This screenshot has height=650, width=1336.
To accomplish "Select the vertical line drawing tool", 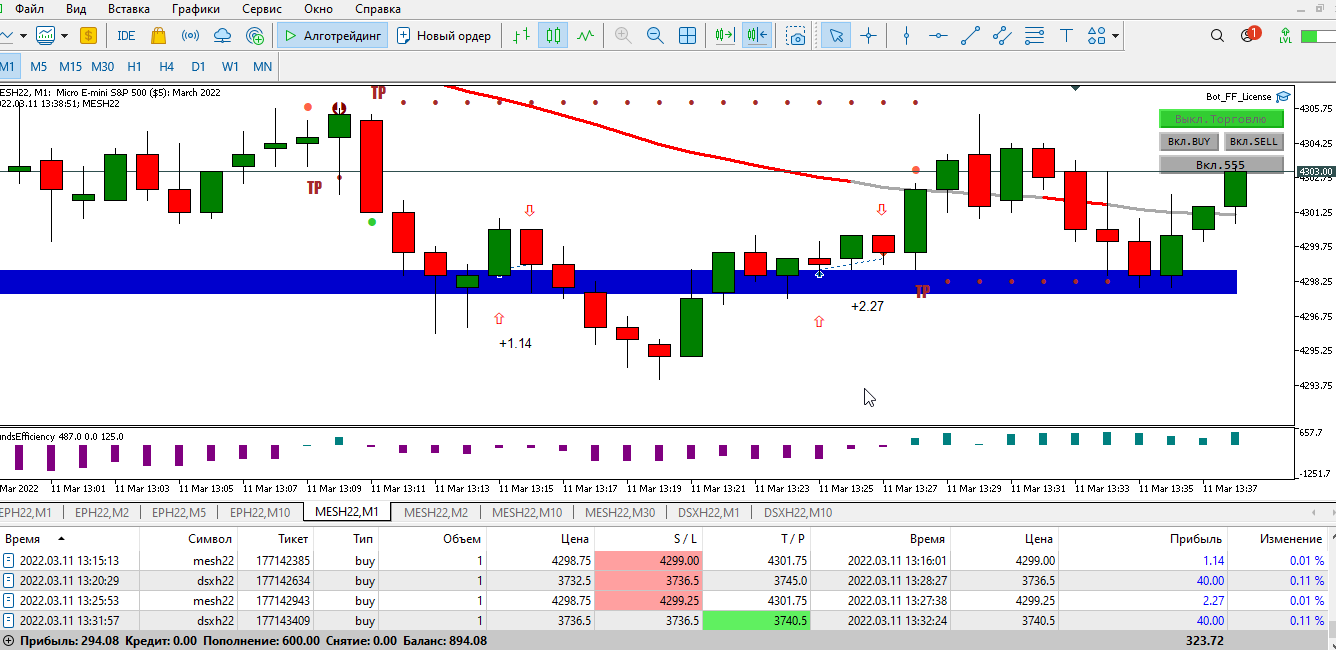I will (x=907, y=36).
